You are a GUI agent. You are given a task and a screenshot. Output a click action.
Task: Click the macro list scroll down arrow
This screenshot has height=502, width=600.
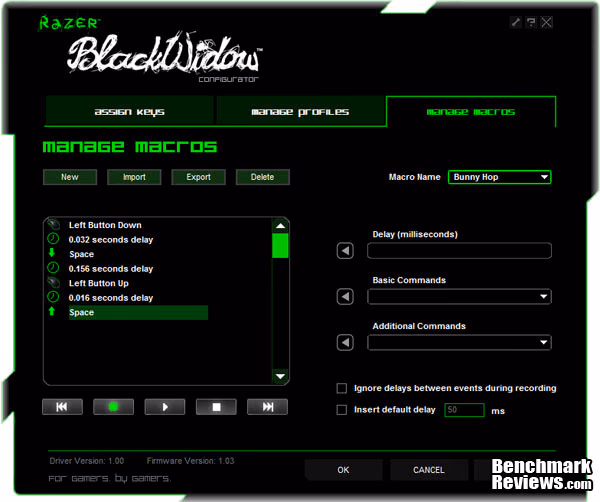coord(280,376)
